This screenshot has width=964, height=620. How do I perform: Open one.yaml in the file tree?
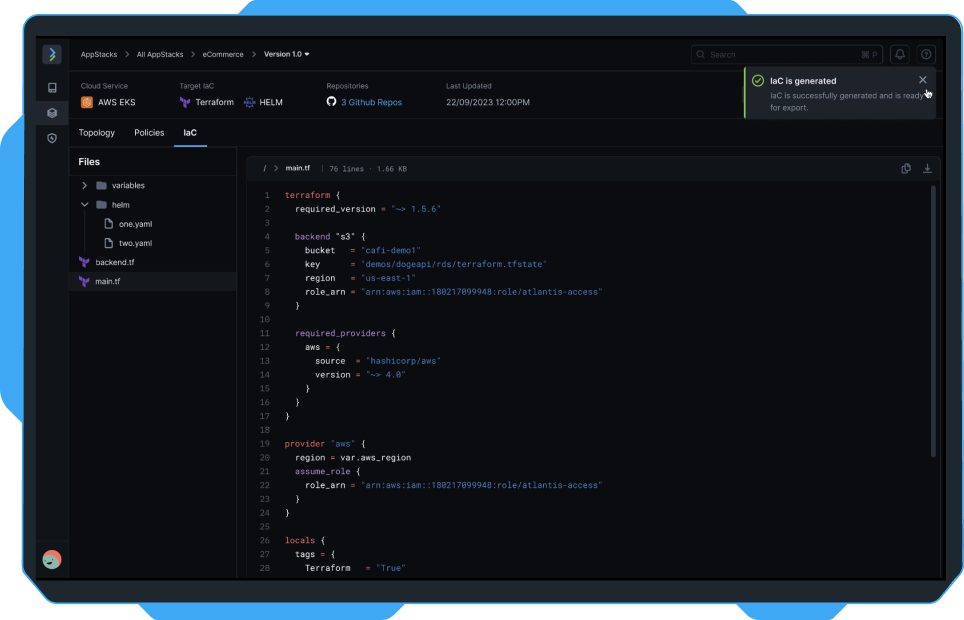(135, 224)
